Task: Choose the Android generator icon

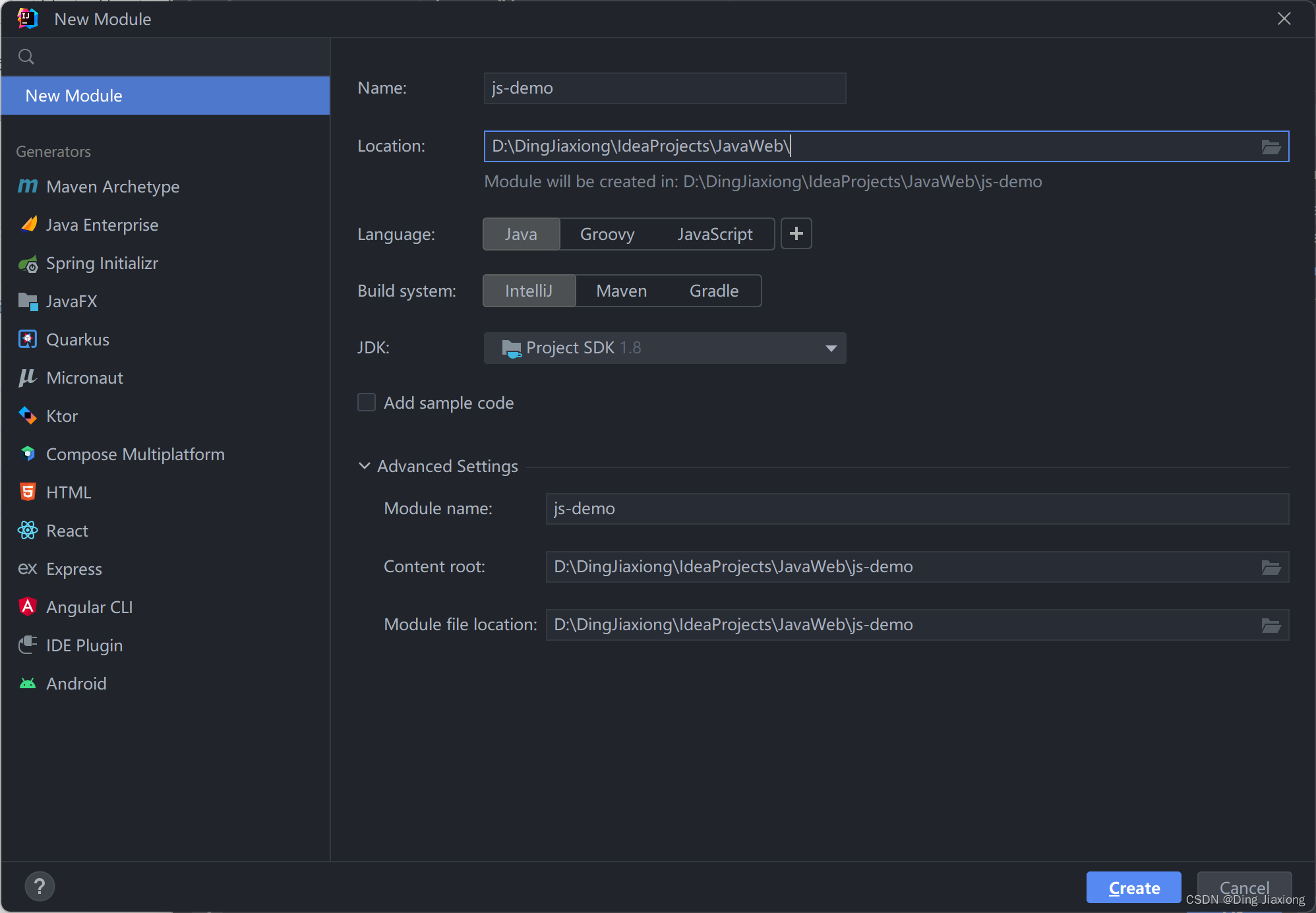Action: (28, 684)
